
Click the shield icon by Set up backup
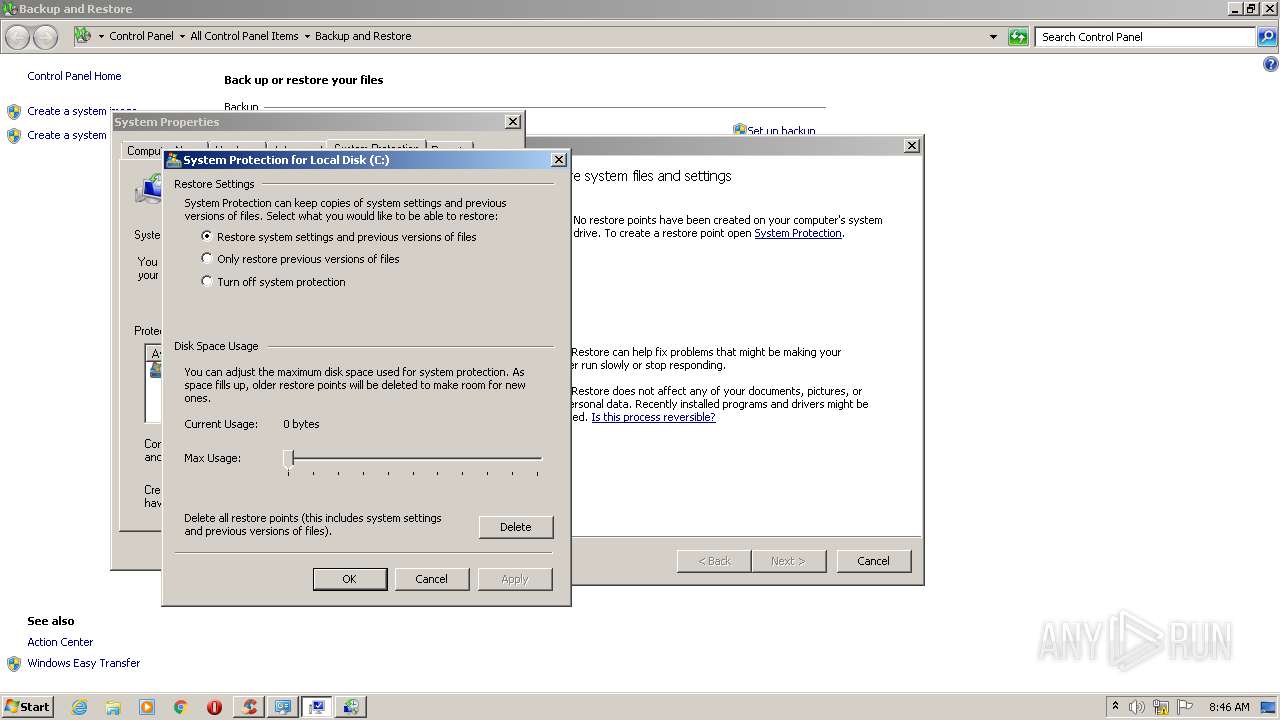point(740,130)
